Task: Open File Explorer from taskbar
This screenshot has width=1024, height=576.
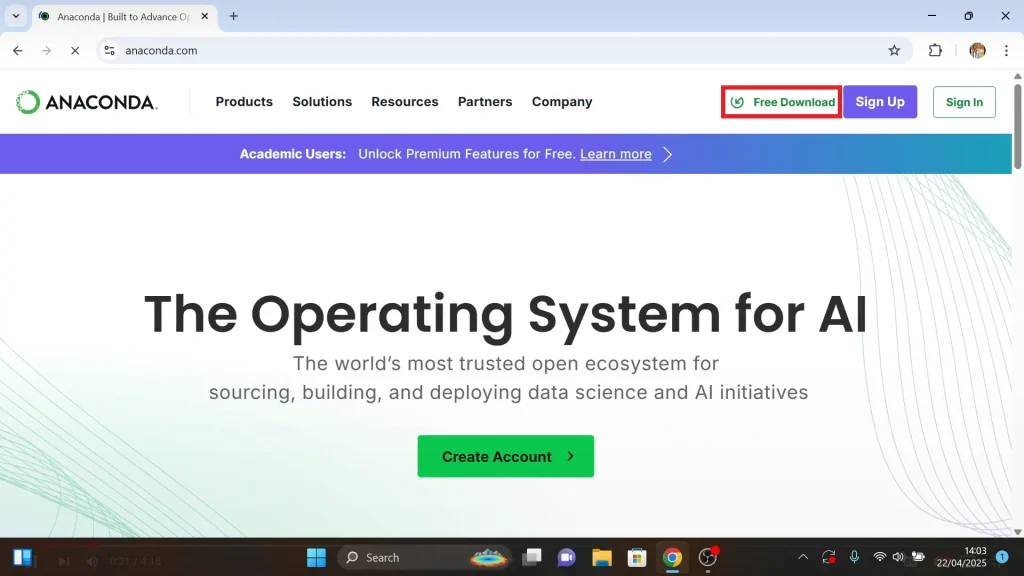Action: tap(601, 557)
